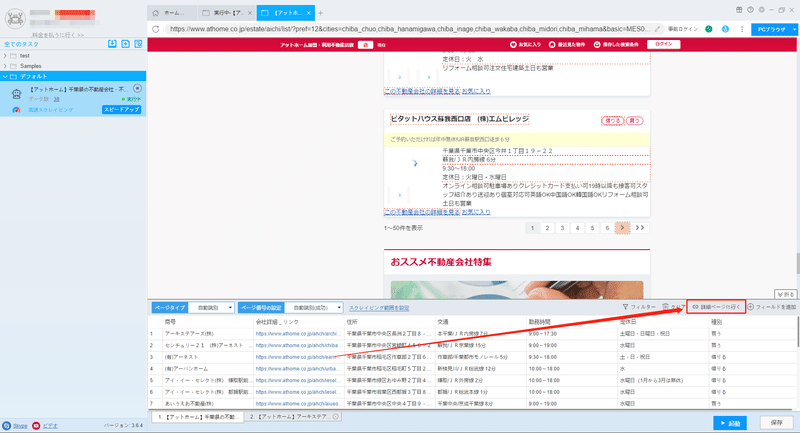Click the 最近見た物件 icon in red header
800x433 pixels.
coord(552,45)
